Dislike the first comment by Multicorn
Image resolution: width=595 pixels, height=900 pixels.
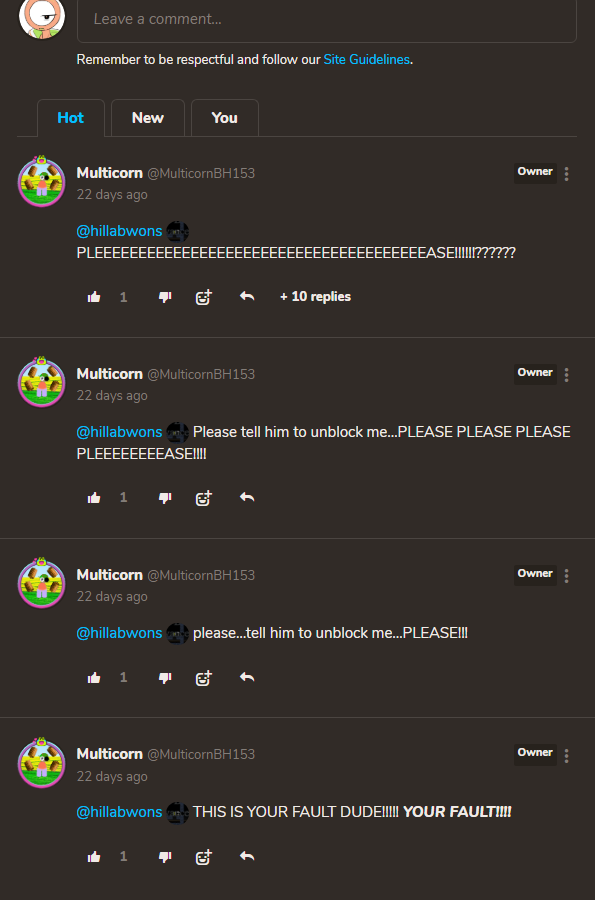coord(165,297)
